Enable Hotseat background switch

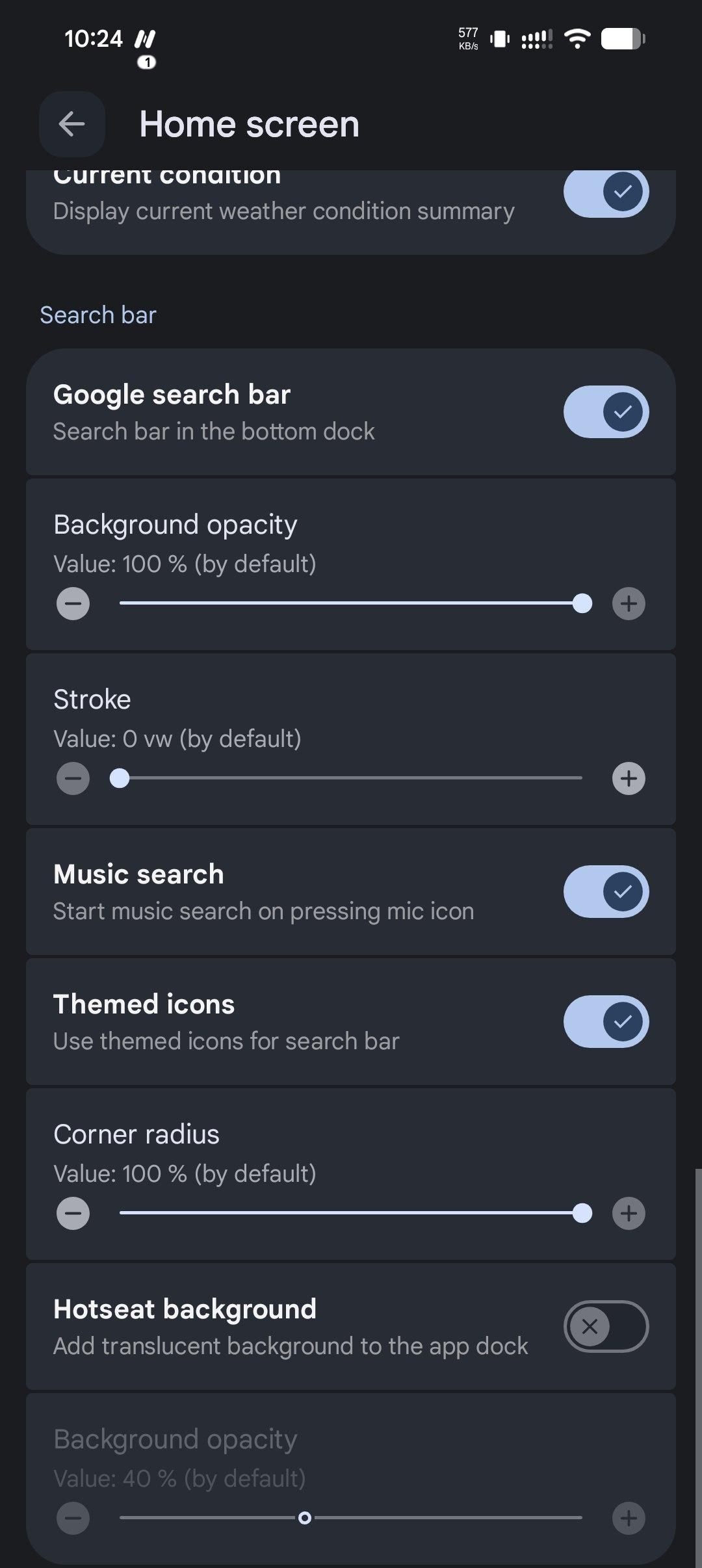coord(606,1327)
